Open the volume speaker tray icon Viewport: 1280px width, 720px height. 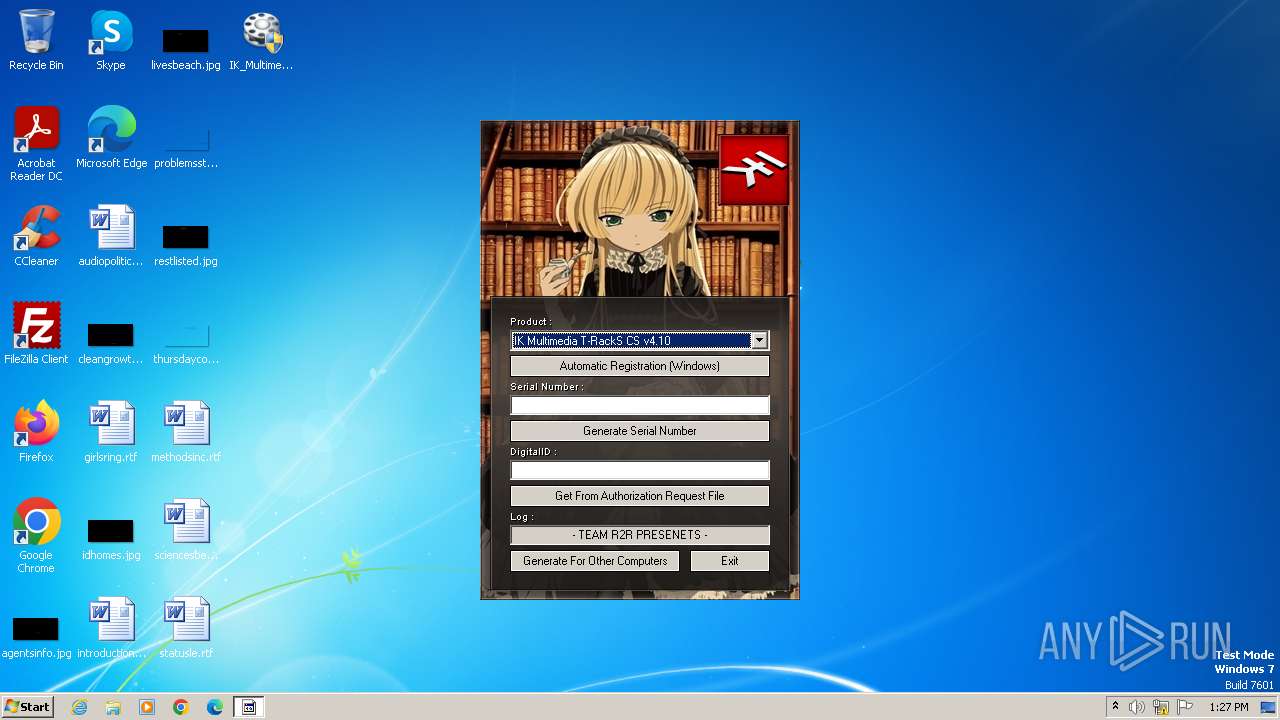[x=1137, y=707]
